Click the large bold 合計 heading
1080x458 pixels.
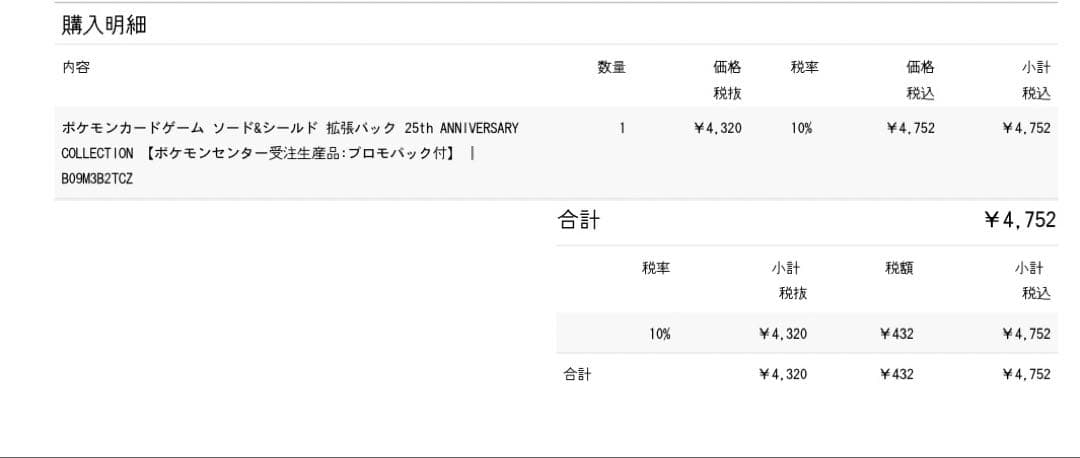click(x=579, y=221)
